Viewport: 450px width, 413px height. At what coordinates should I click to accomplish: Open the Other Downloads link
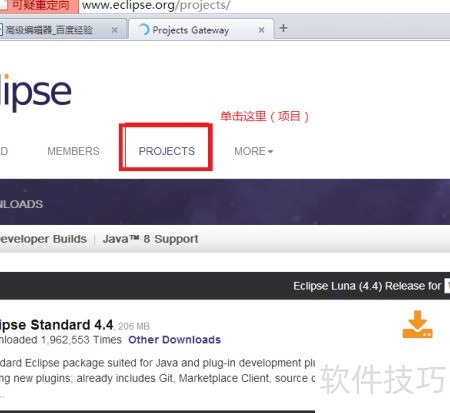click(x=175, y=340)
